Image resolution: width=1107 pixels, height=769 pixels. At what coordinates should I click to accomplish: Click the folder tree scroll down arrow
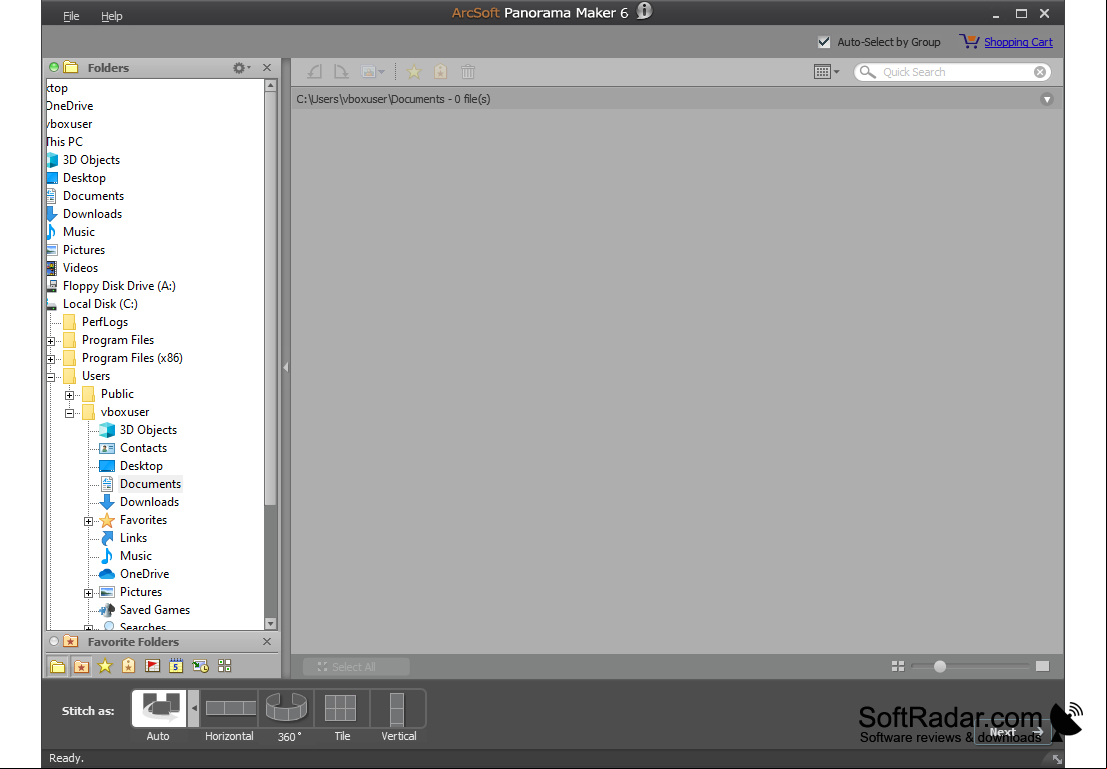(x=270, y=624)
